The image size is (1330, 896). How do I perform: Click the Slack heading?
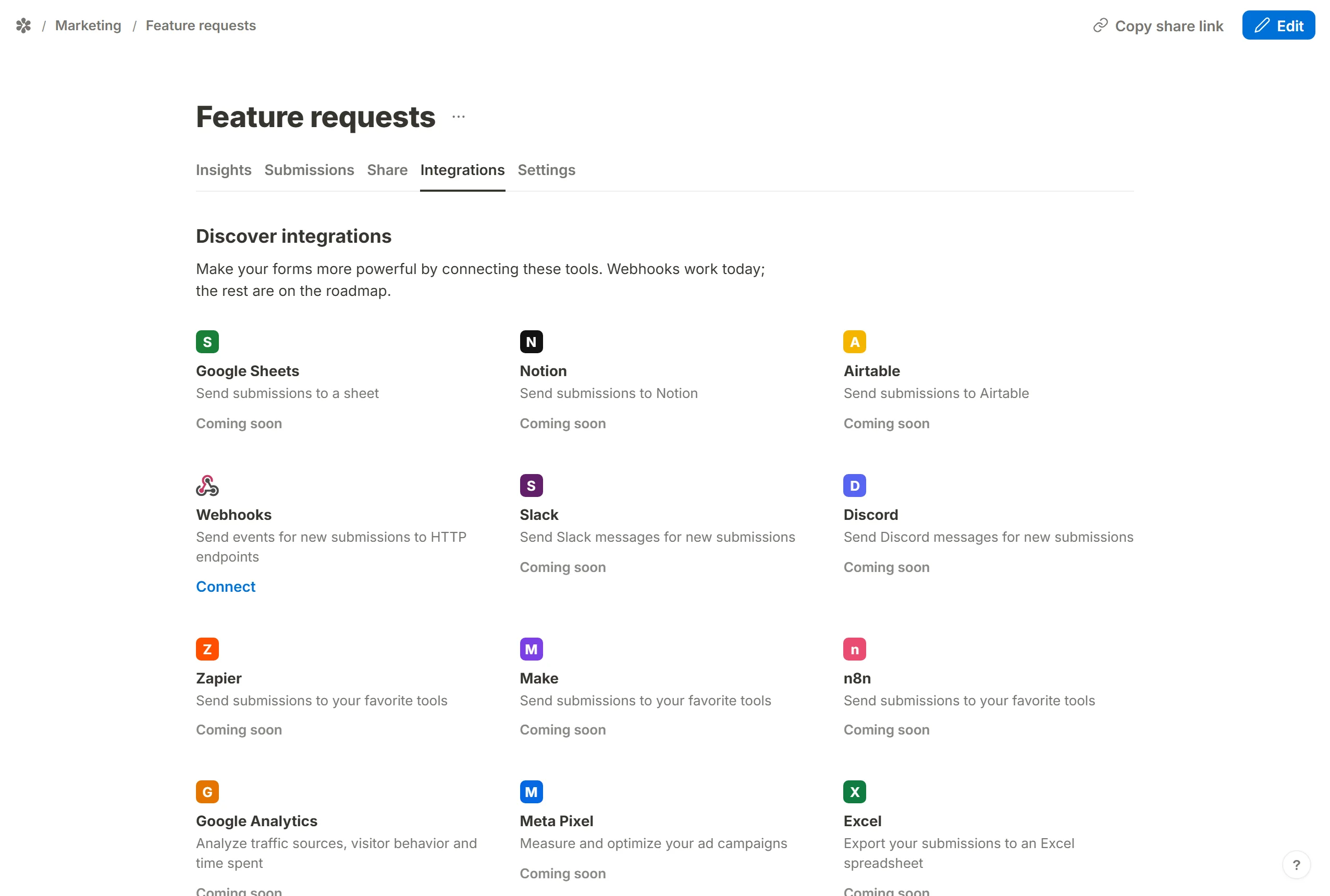539,514
